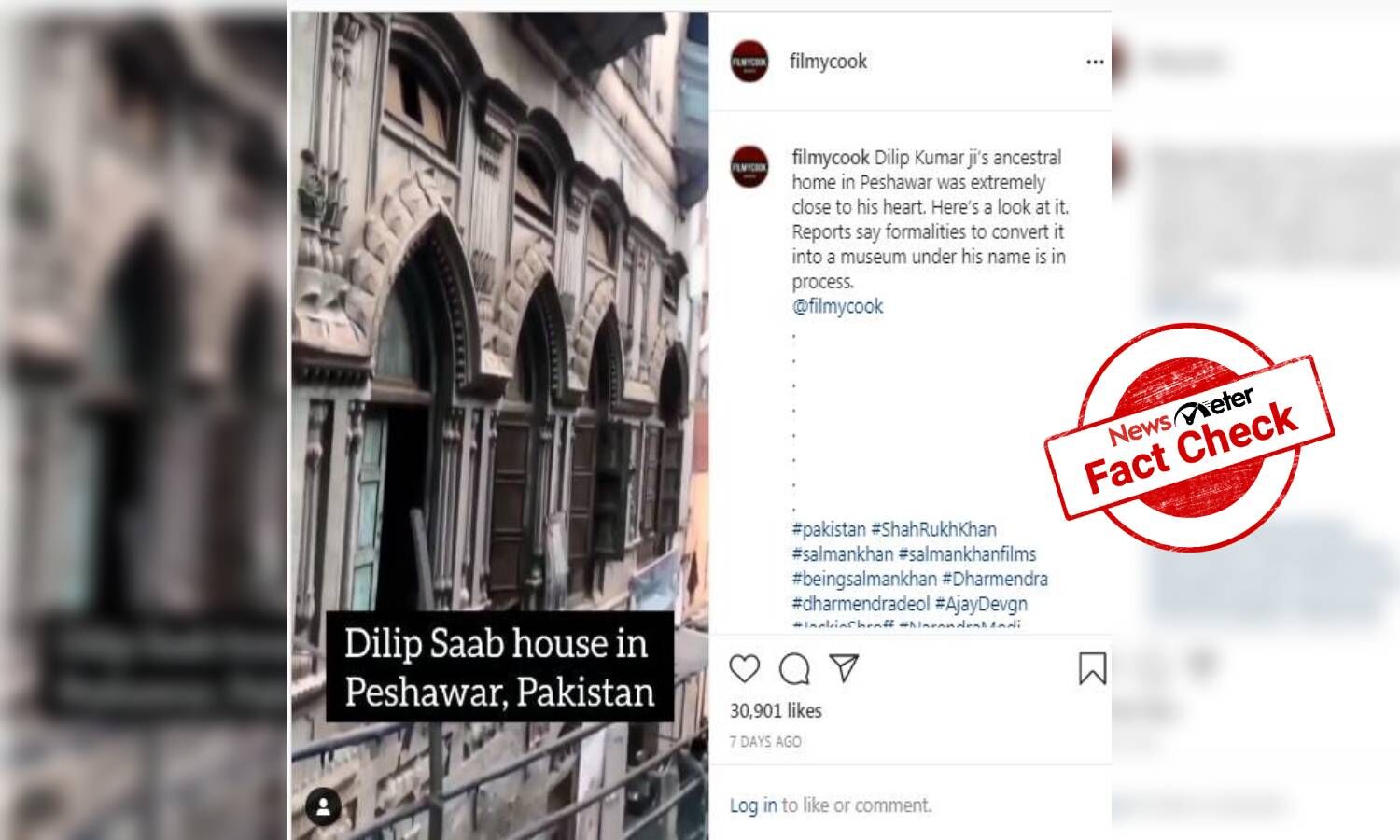Open filmycook username in post header
Image resolution: width=1400 pixels, height=840 pixels.
[828, 62]
